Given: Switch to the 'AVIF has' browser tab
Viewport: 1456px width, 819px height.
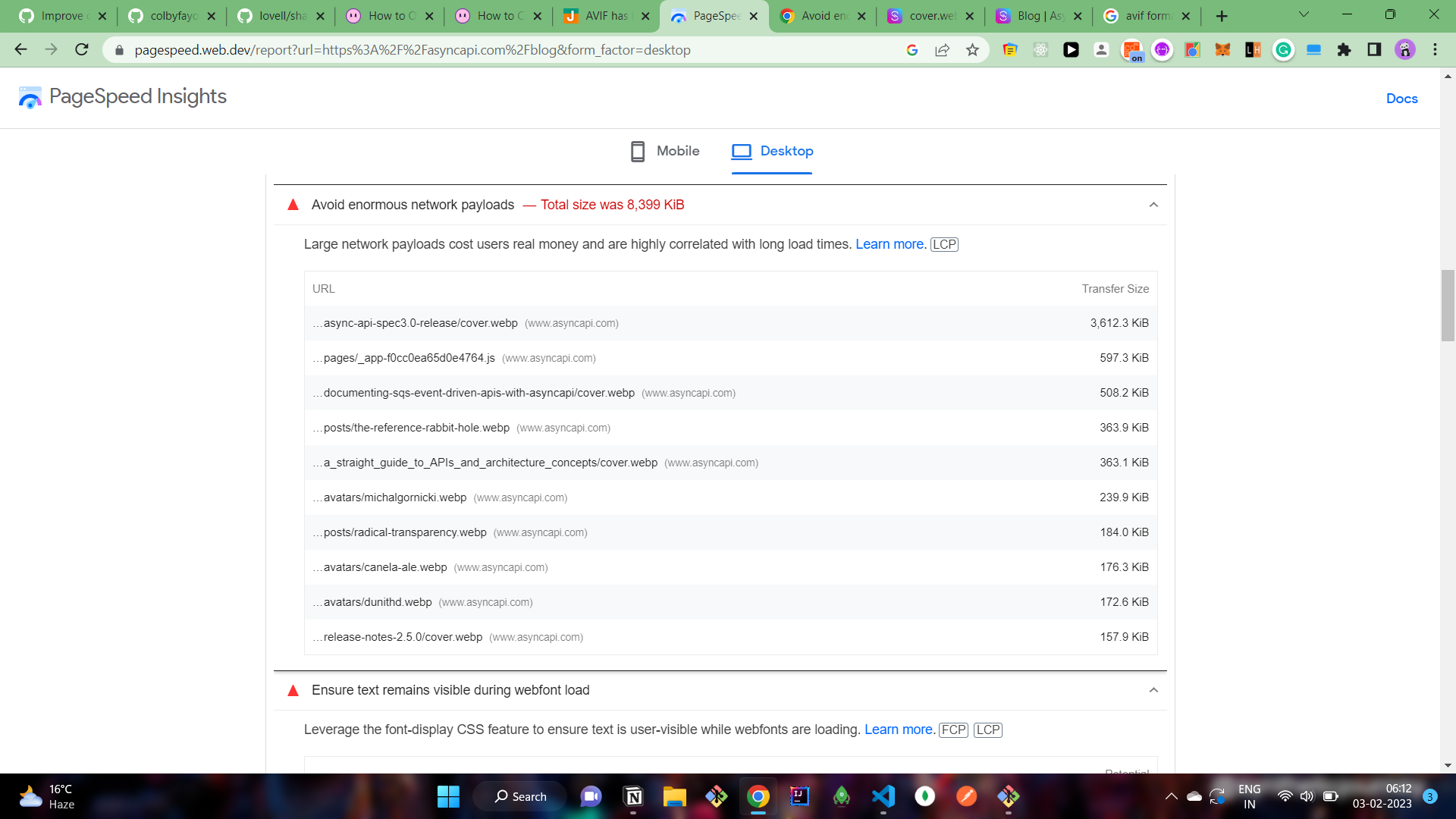Looking at the screenshot, I should point(605,16).
